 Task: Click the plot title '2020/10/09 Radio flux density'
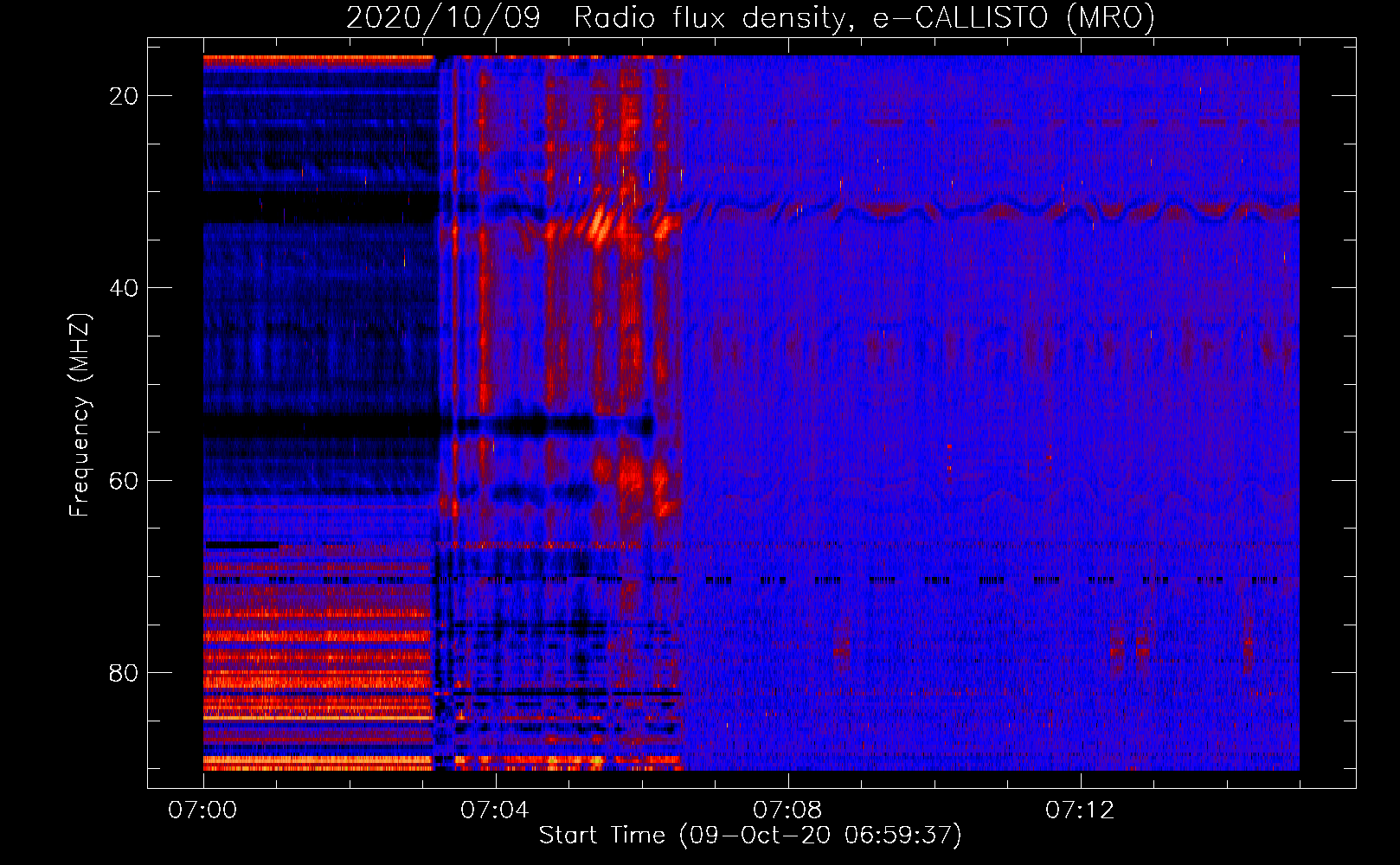coord(750,17)
